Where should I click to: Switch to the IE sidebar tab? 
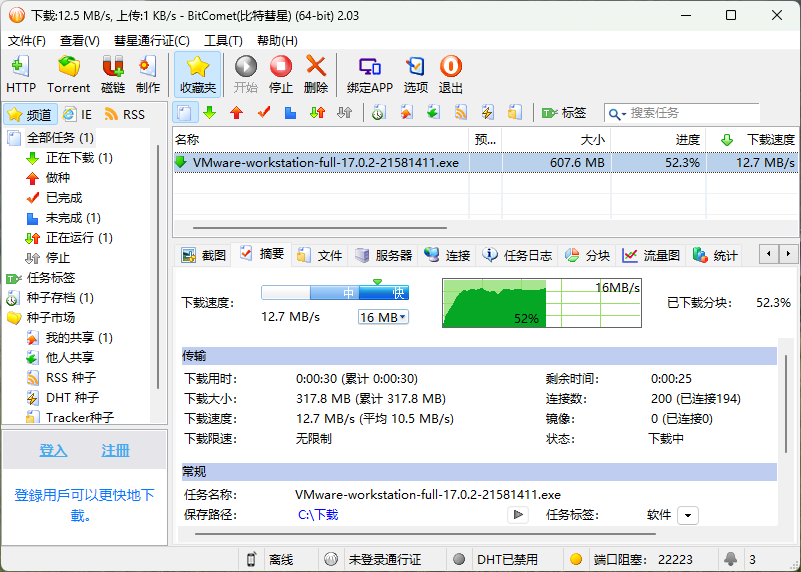77,114
